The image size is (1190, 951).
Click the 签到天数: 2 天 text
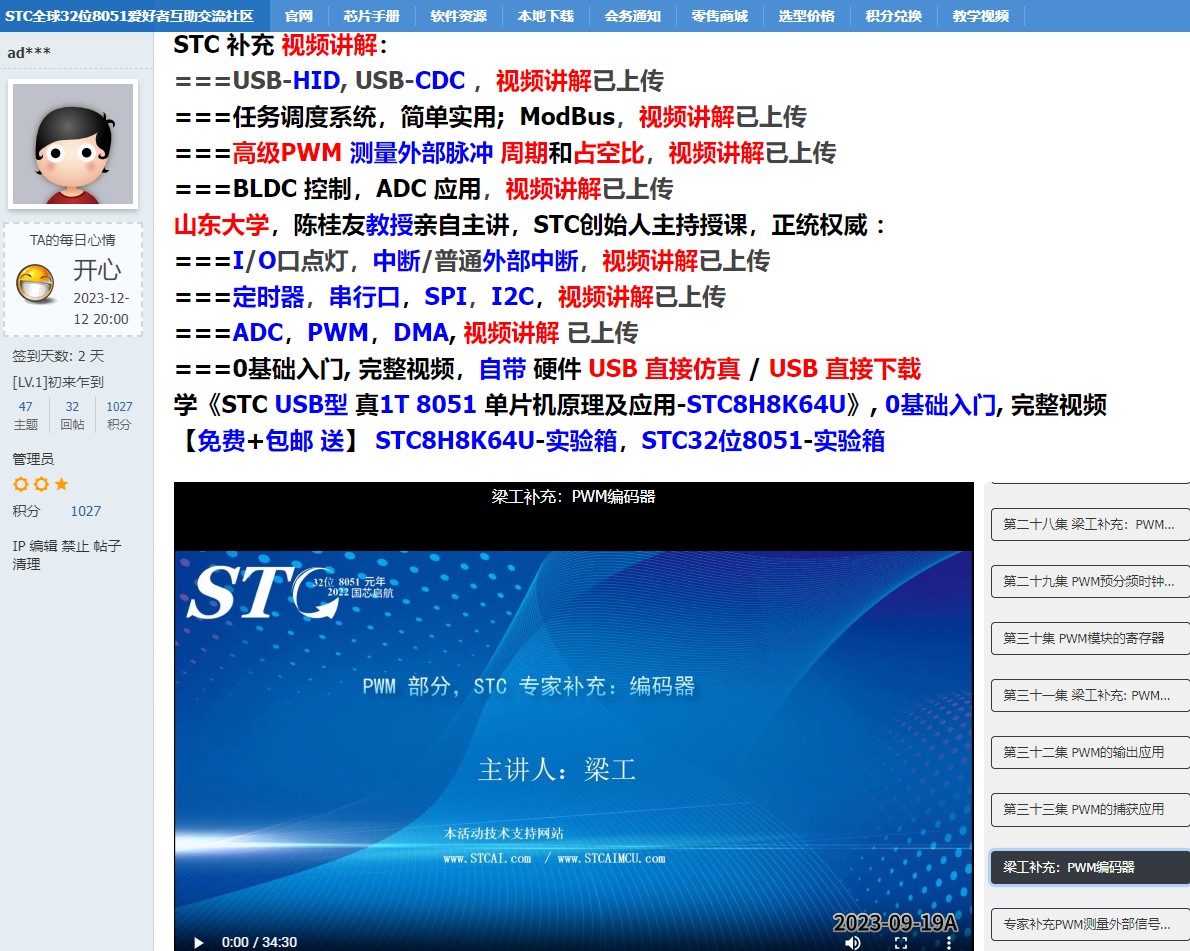coord(58,356)
